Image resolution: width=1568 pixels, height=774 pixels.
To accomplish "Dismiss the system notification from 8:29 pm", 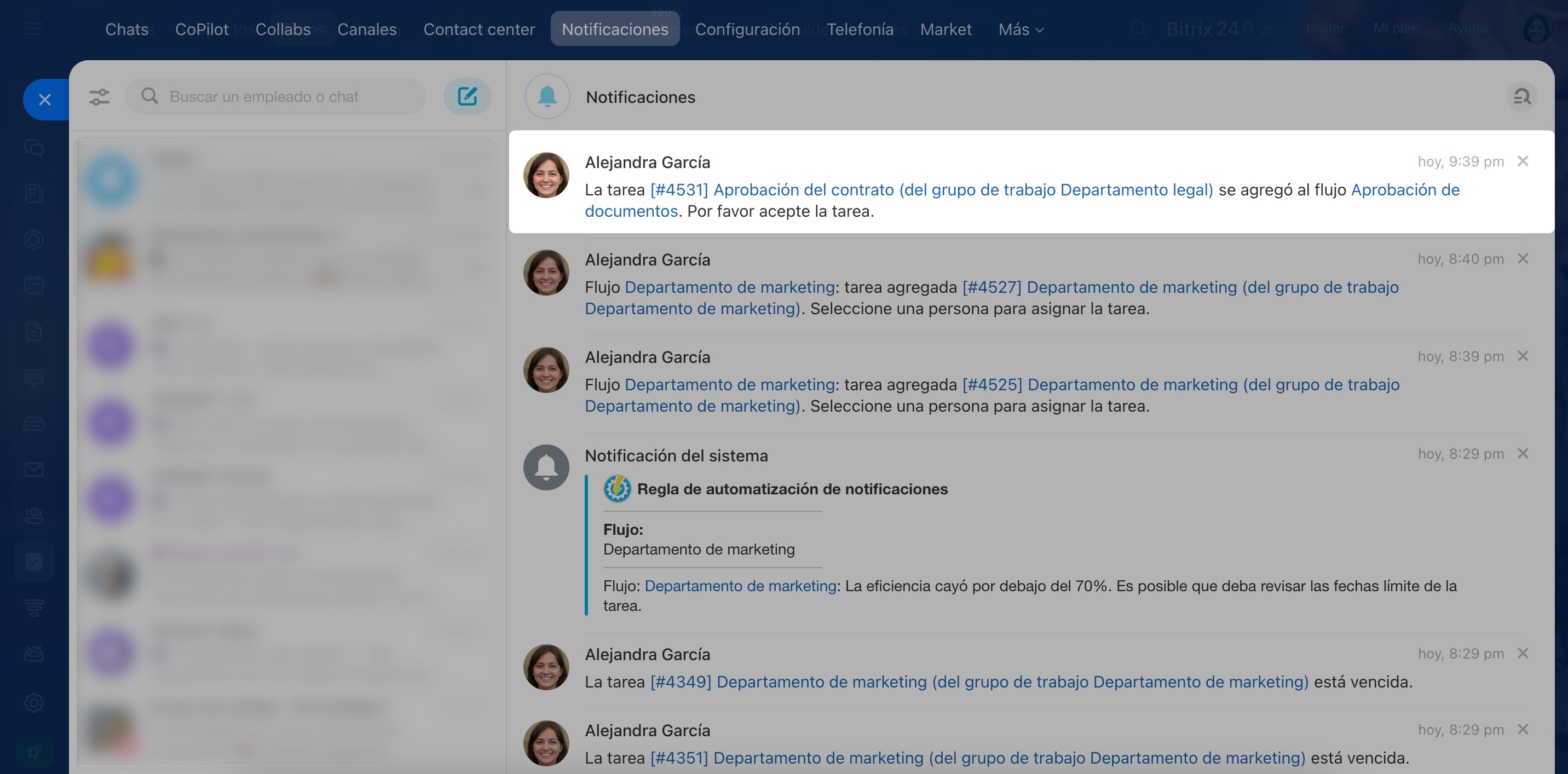I will point(1523,453).
